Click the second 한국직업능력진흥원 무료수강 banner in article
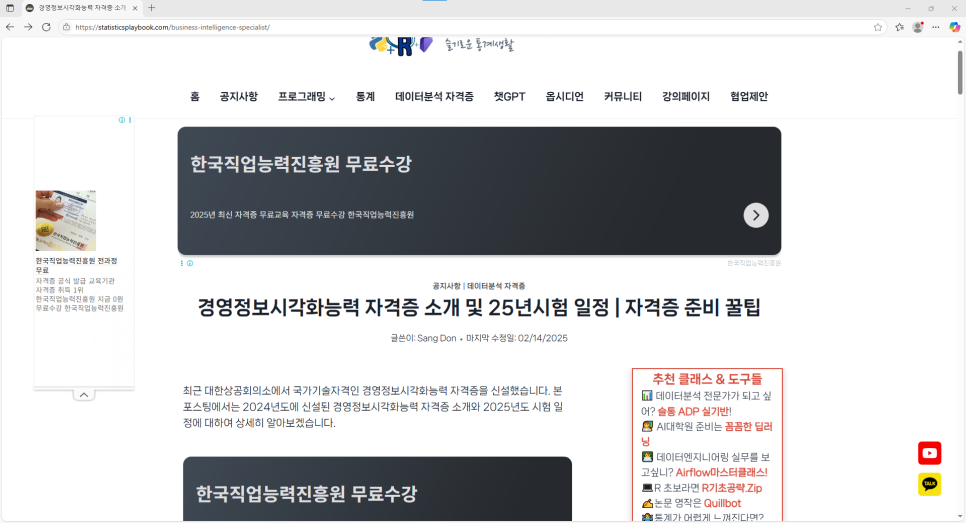 pyautogui.click(x=377, y=489)
